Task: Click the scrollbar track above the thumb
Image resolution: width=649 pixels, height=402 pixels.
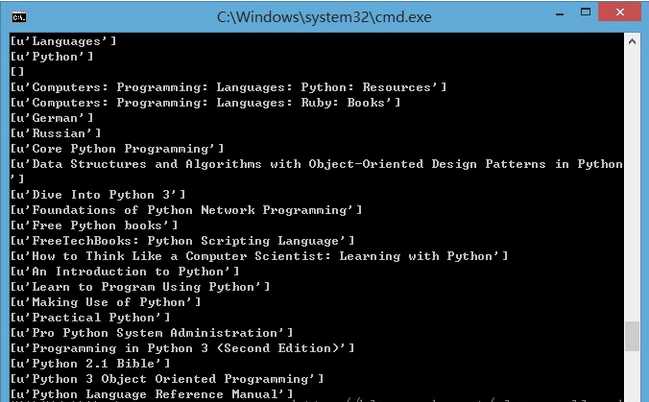Action: point(632,185)
